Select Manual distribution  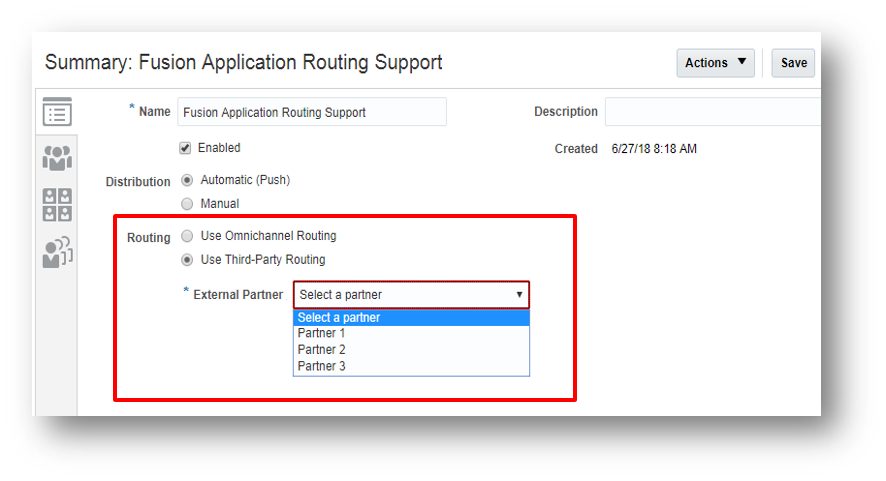click(187, 204)
